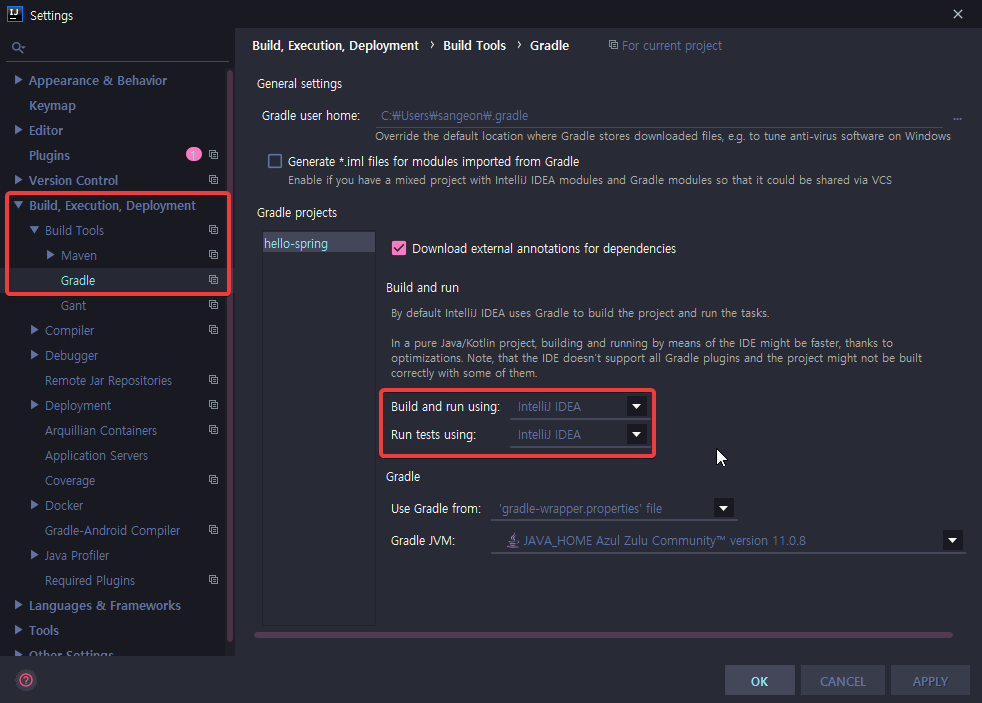Expand Languages & Frameworks section
This screenshot has height=703, width=982.
point(18,605)
